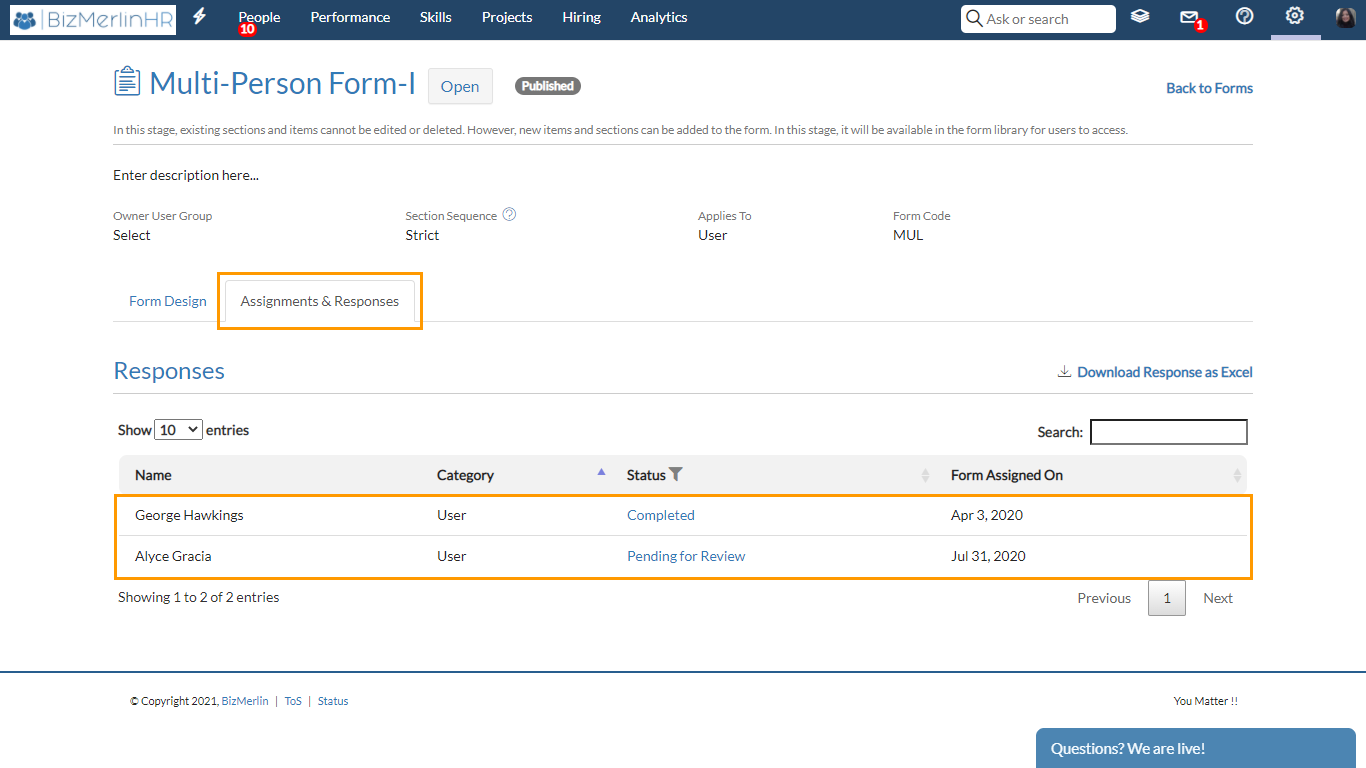Screen dimensions: 1366x768
Task: Sort by the Form Assigned On arrows
Action: (x=1237, y=476)
